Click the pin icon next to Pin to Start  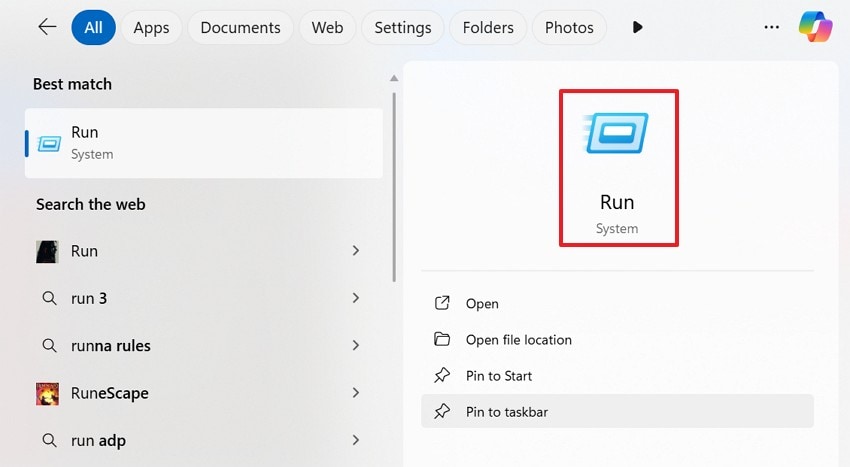(442, 375)
